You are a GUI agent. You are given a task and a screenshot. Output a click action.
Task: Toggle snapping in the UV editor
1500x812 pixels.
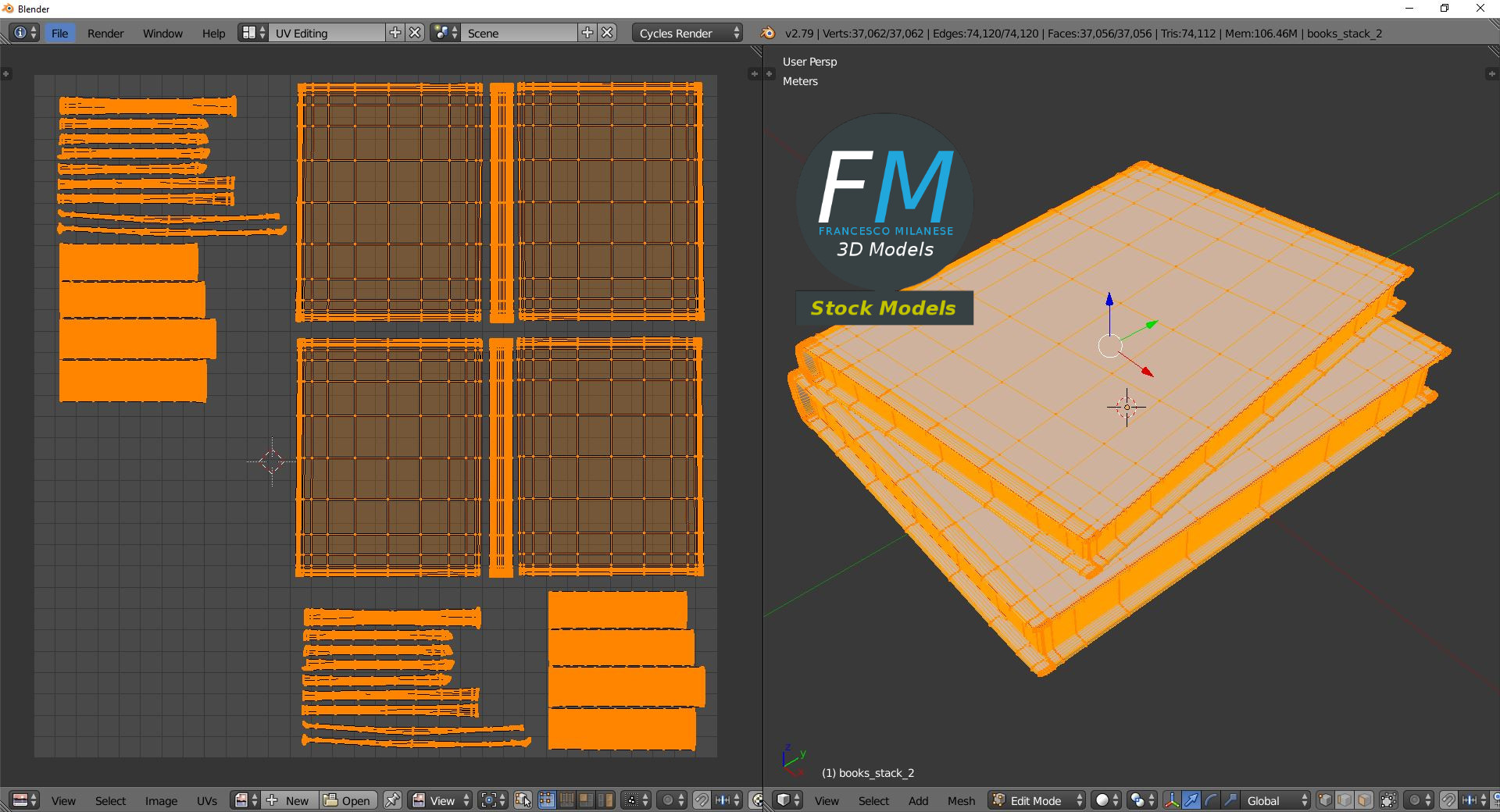(x=702, y=800)
